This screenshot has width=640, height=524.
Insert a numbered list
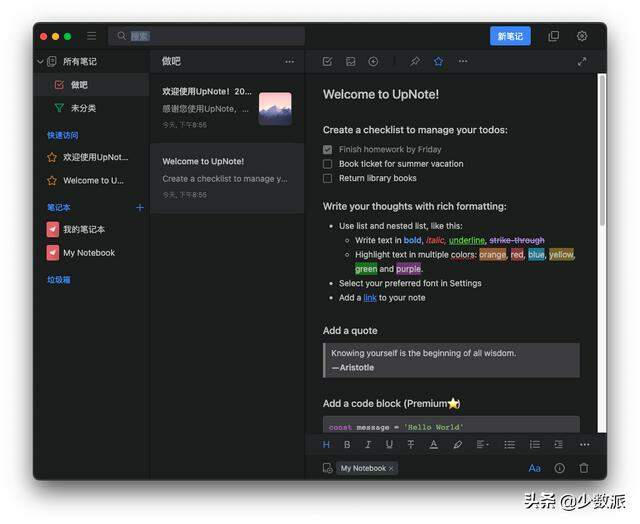[x=534, y=445]
